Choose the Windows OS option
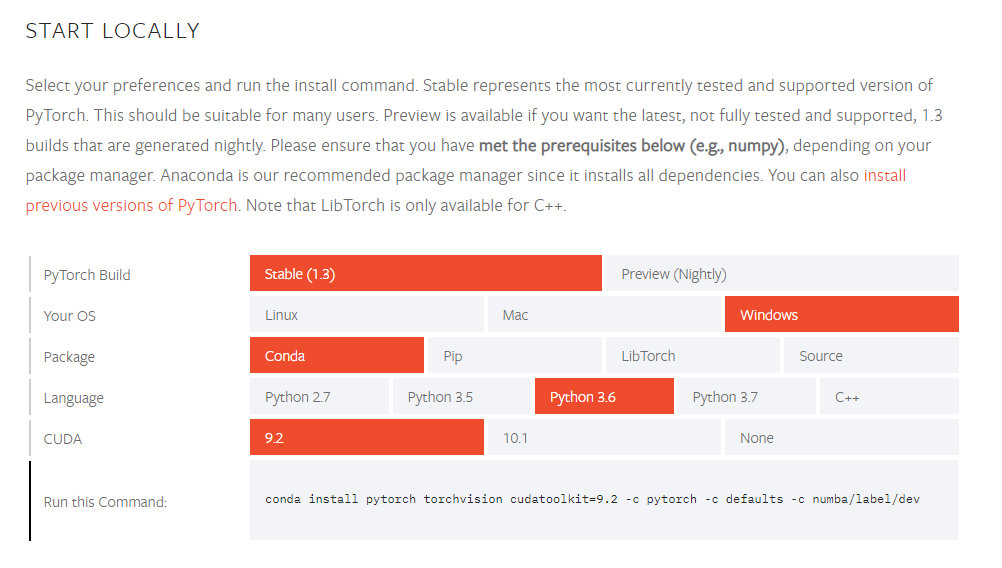This screenshot has height=568, width=1002. [842, 314]
